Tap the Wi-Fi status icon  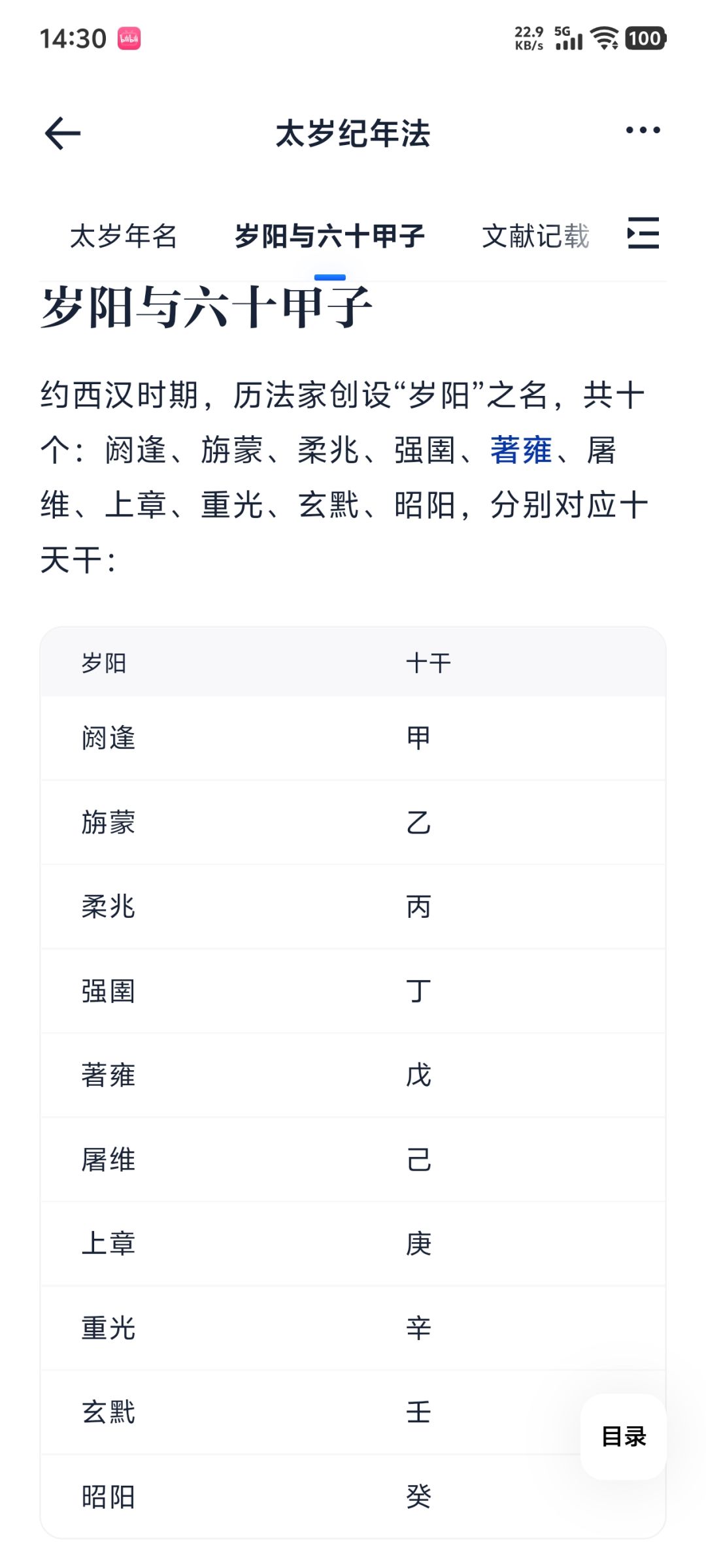[605, 39]
